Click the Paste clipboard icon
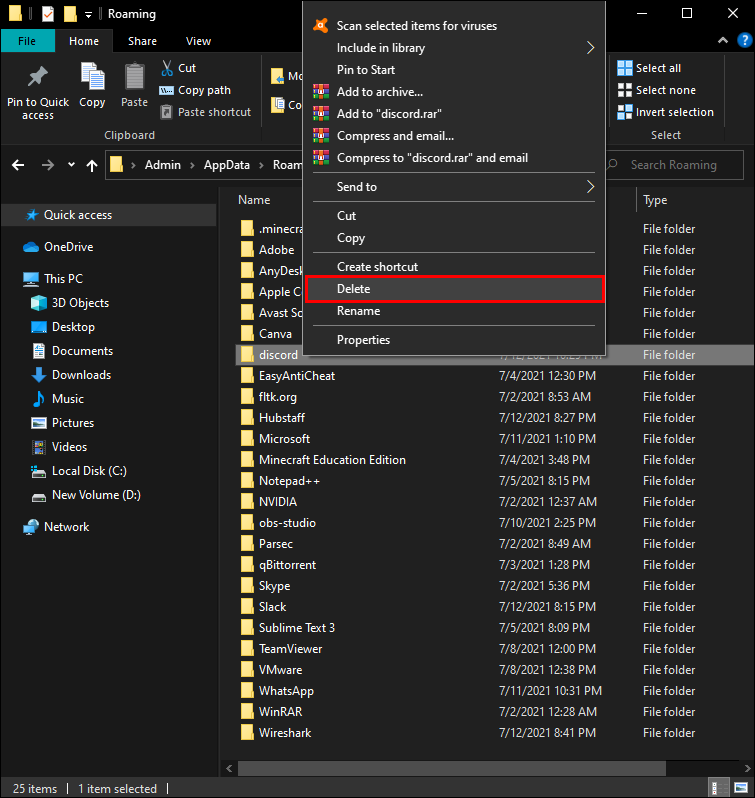755x798 pixels. pyautogui.click(x=134, y=76)
